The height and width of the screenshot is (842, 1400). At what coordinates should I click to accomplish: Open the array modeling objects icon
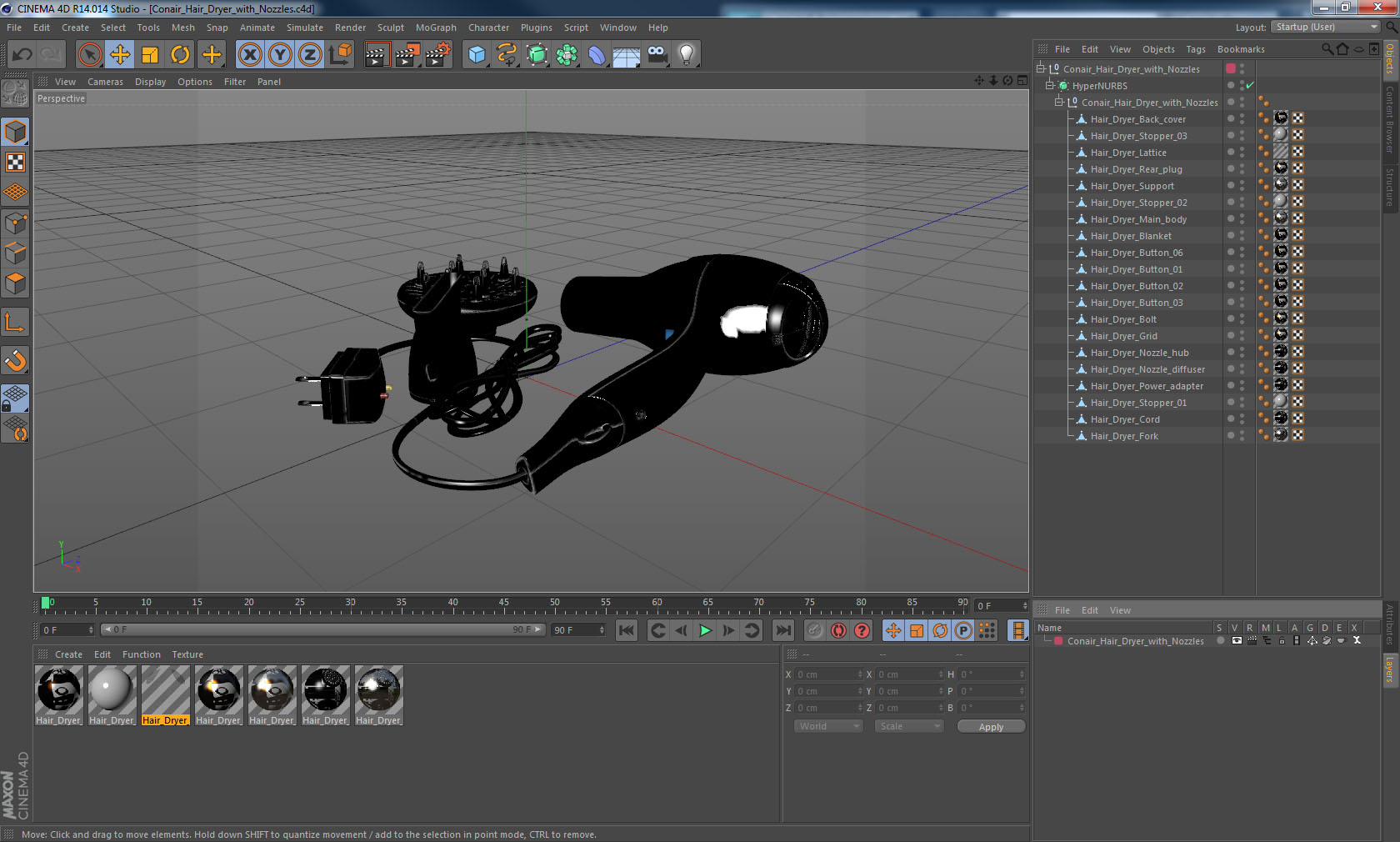pos(567,55)
